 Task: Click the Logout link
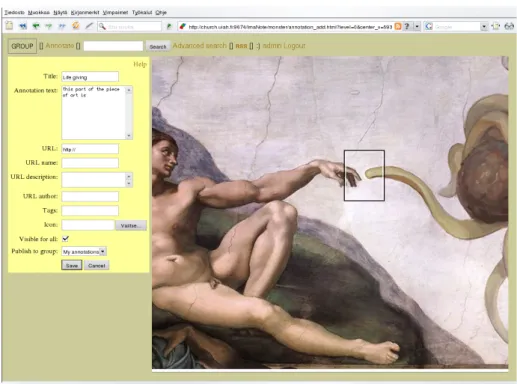coord(294,46)
